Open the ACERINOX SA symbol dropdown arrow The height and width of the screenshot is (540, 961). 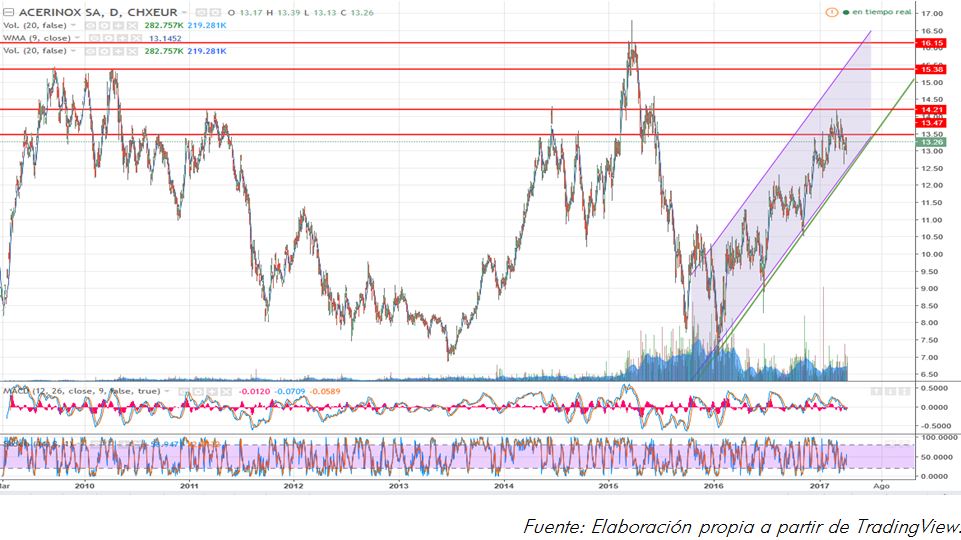coord(184,12)
